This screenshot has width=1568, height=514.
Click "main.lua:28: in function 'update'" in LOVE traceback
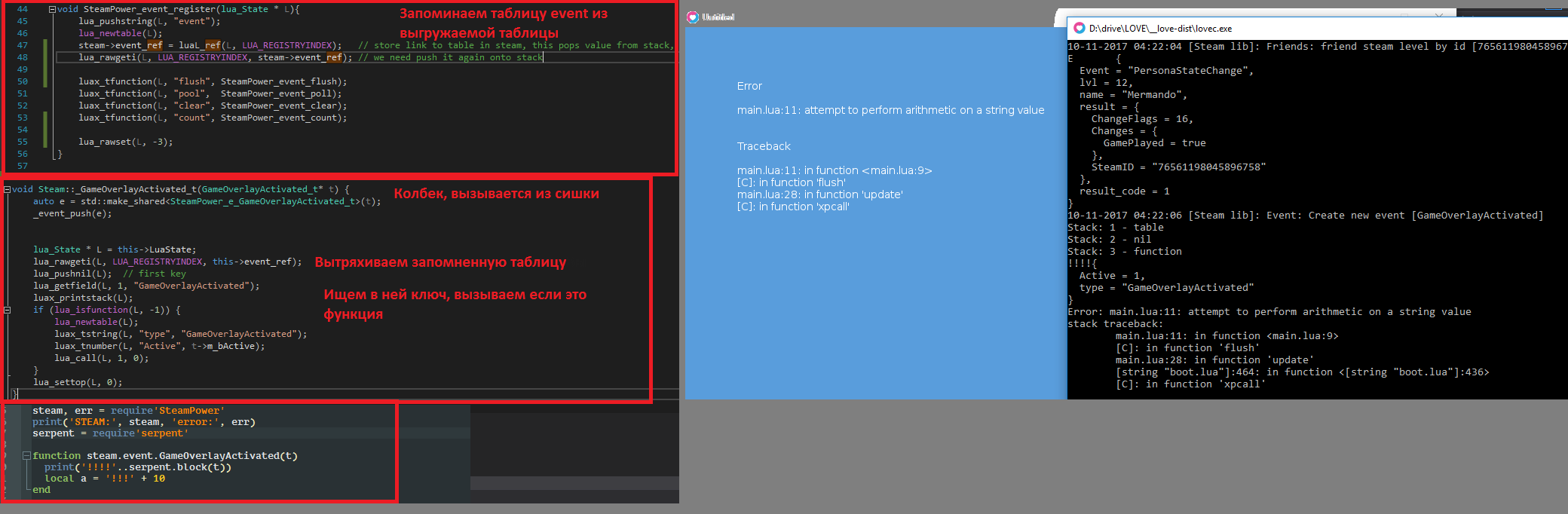pos(819,194)
